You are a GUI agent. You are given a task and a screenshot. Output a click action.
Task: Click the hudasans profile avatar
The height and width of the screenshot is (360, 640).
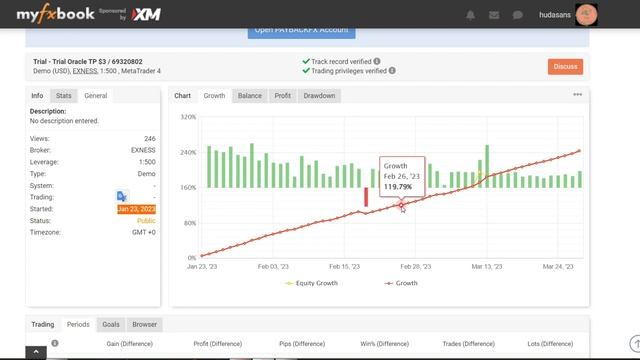coord(586,14)
